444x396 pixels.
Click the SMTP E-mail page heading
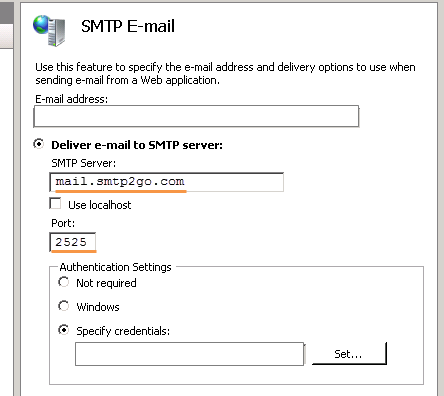point(128,26)
